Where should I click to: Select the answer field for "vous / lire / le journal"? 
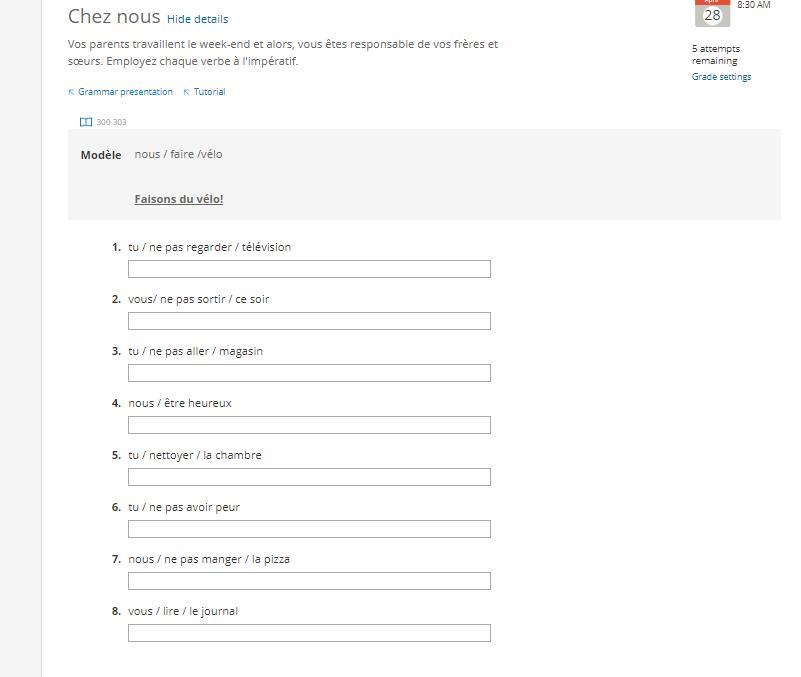tap(309, 633)
